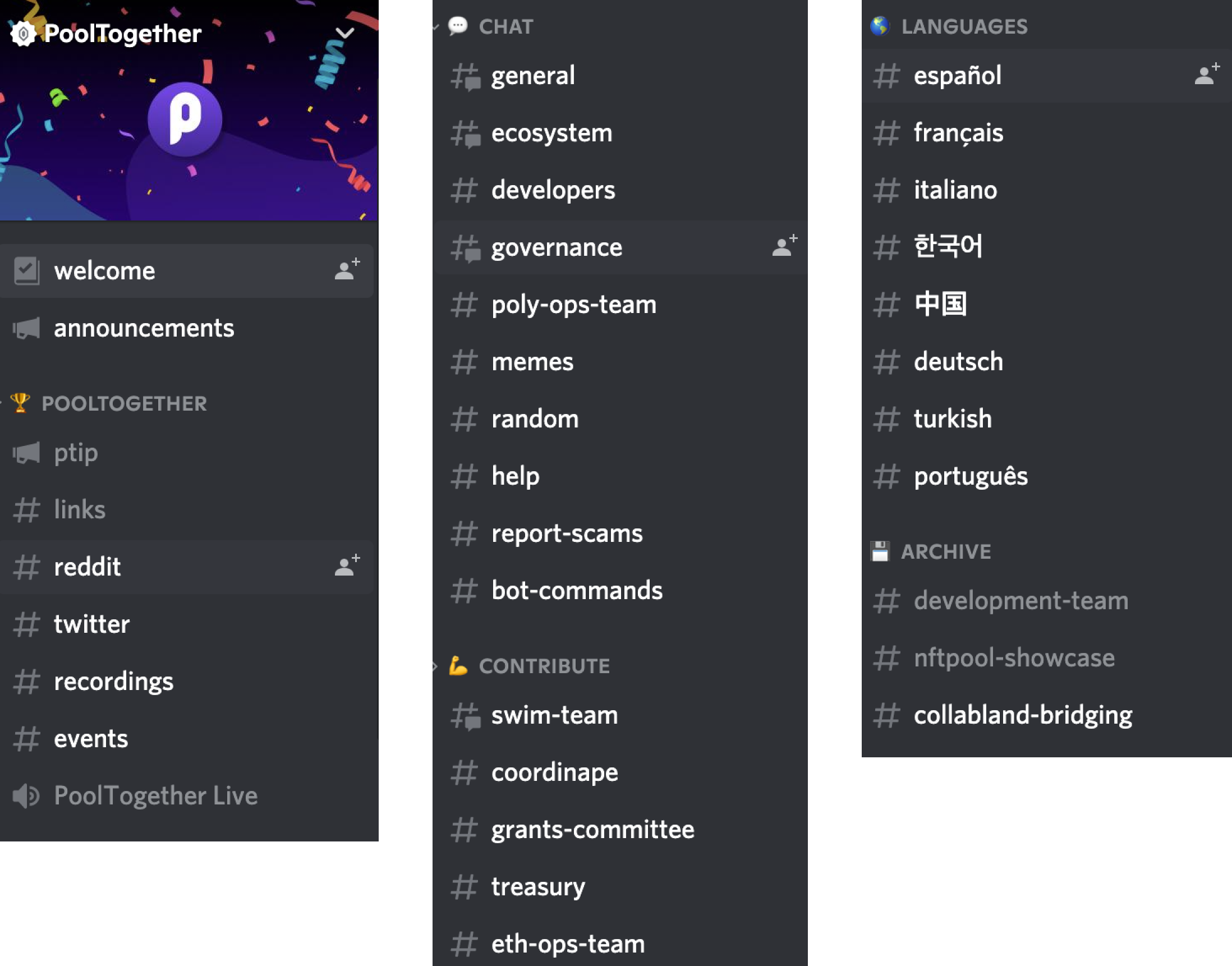Open the français channel
Image resolution: width=1232 pixels, height=966 pixels.
click(x=1046, y=133)
